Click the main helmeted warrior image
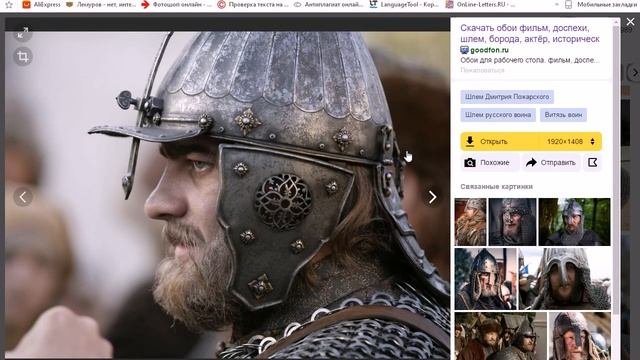 [227, 195]
